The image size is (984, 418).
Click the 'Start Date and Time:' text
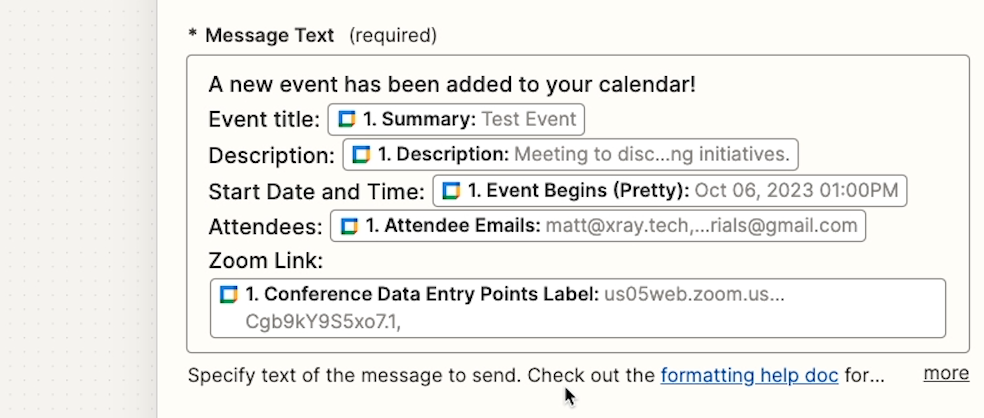(x=316, y=191)
